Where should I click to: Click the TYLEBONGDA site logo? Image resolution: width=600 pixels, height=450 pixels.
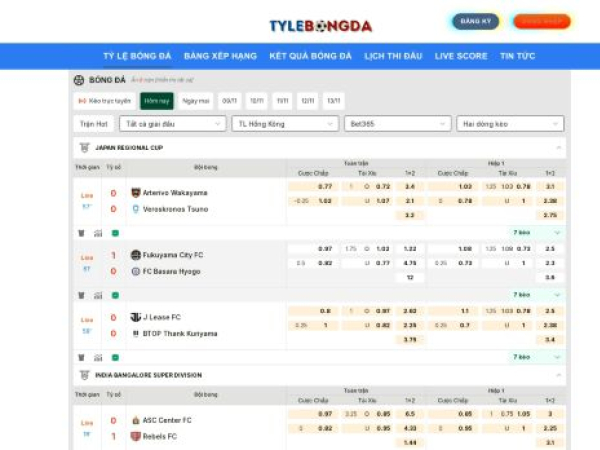tap(320, 25)
